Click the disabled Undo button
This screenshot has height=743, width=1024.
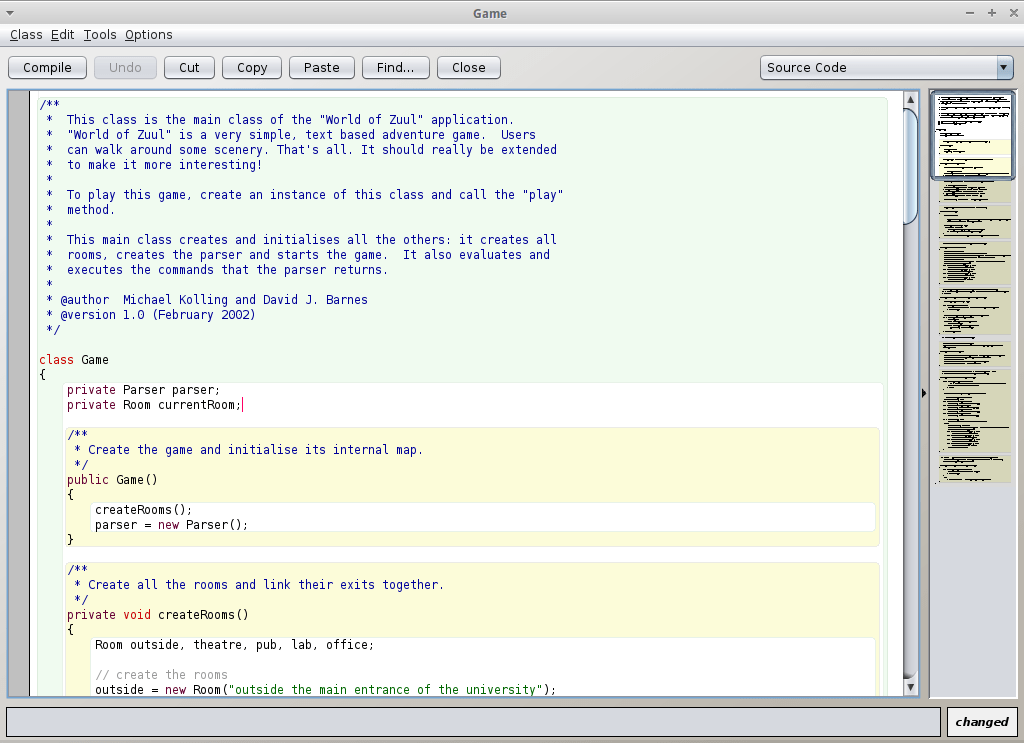pyautogui.click(x=125, y=67)
